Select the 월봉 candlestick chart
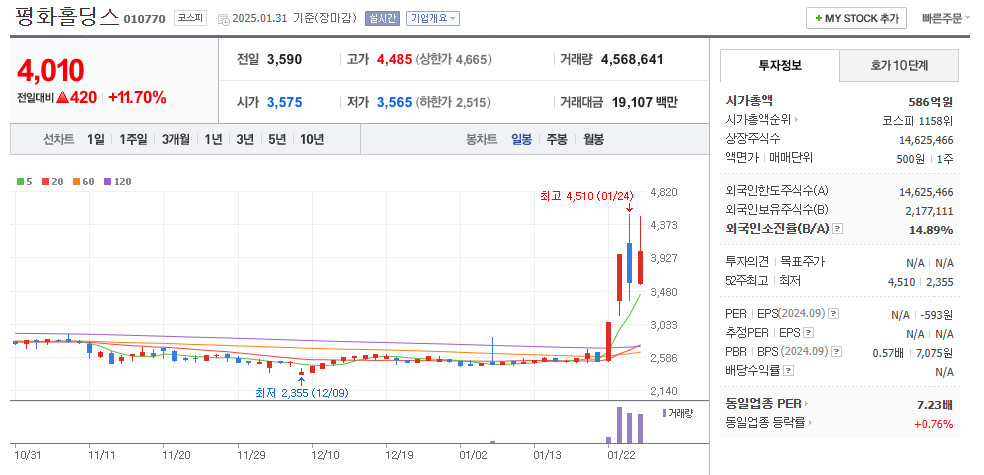Viewport: 984px width, 475px height. tap(593, 139)
